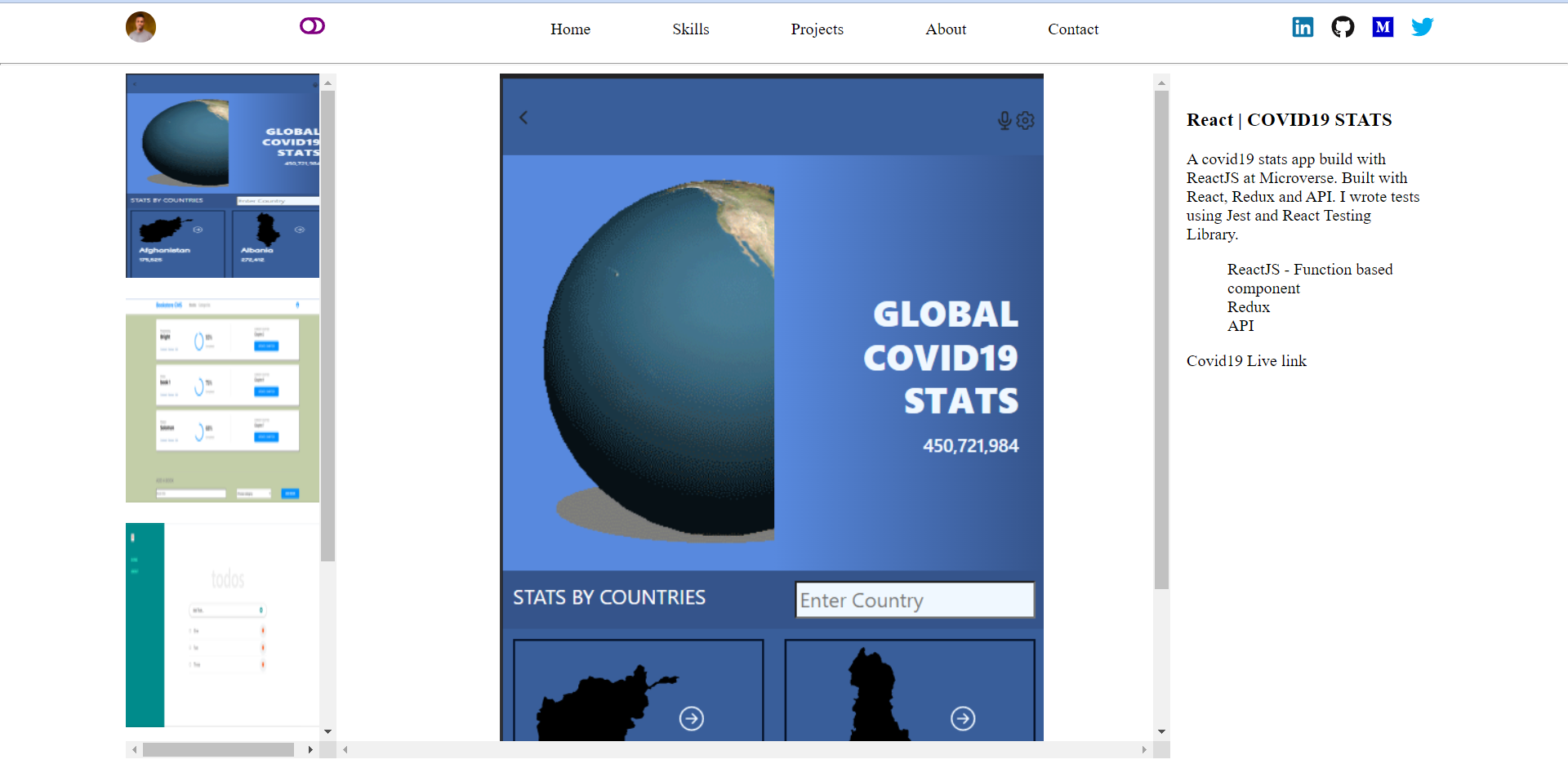Go to the Home nav item
Image resolution: width=1568 pixels, height=764 pixels.
(x=570, y=29)
